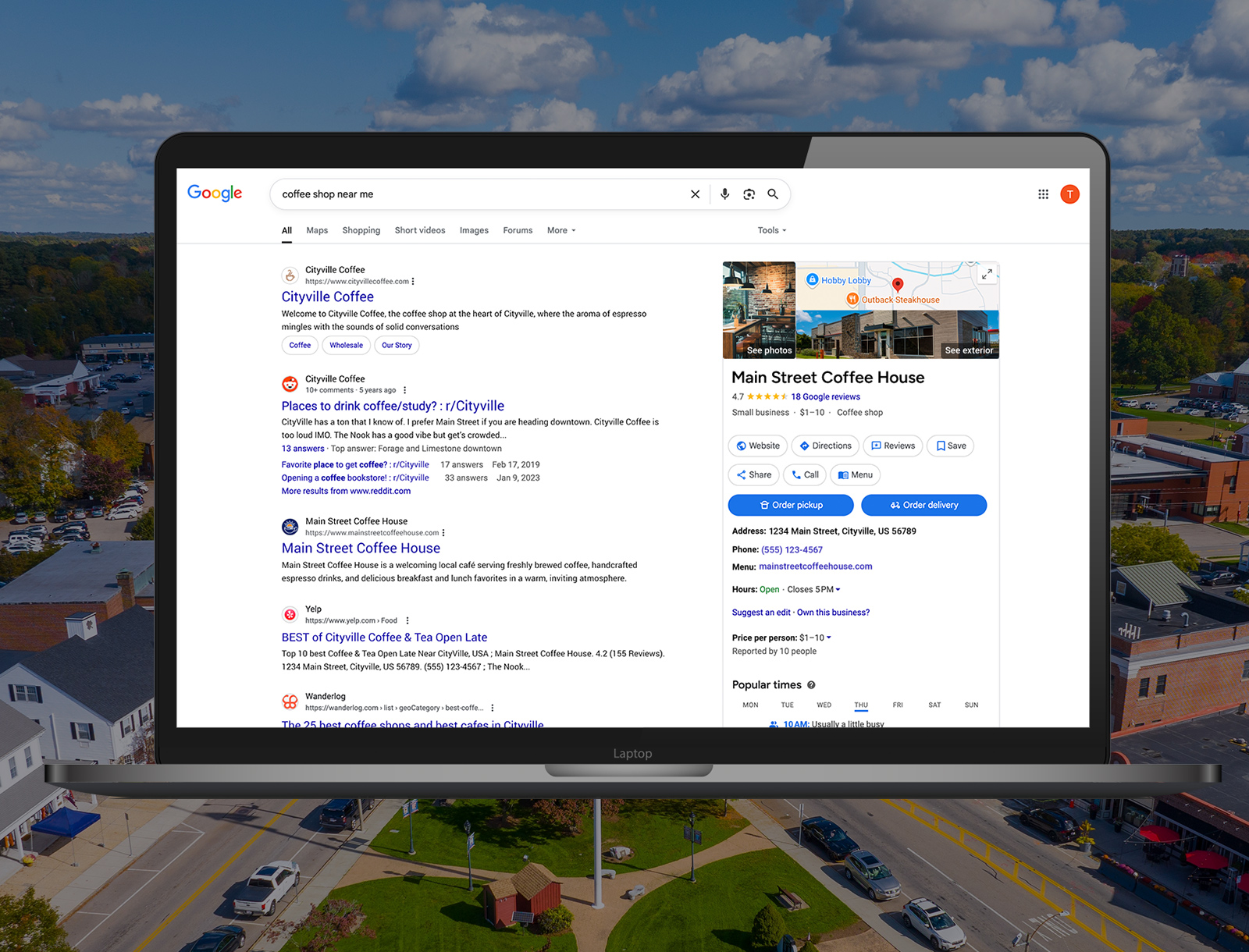The height and width of the screenshot is (952, 1249).
Task: Open More results from www.reddit.com
Action: [346, 492]
